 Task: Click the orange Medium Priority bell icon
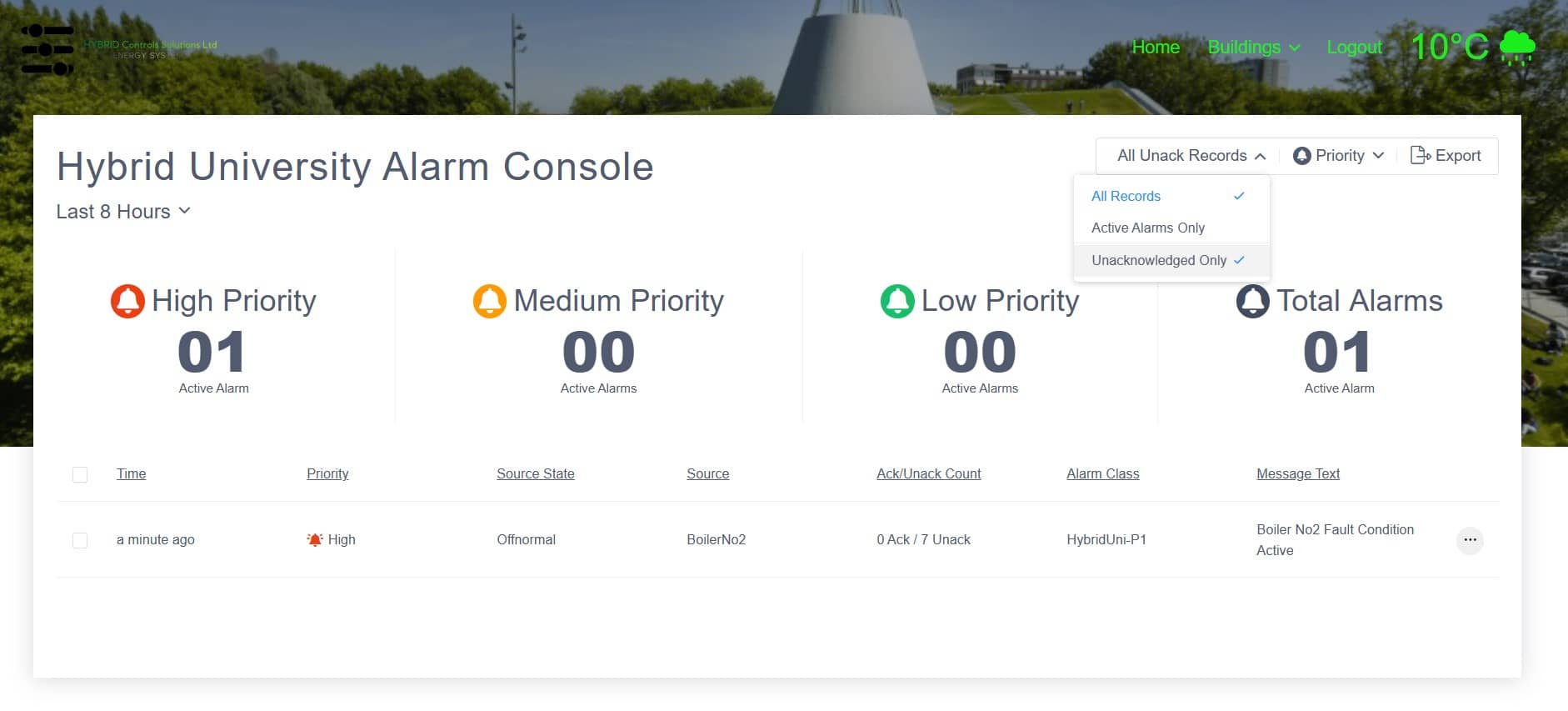490,301
